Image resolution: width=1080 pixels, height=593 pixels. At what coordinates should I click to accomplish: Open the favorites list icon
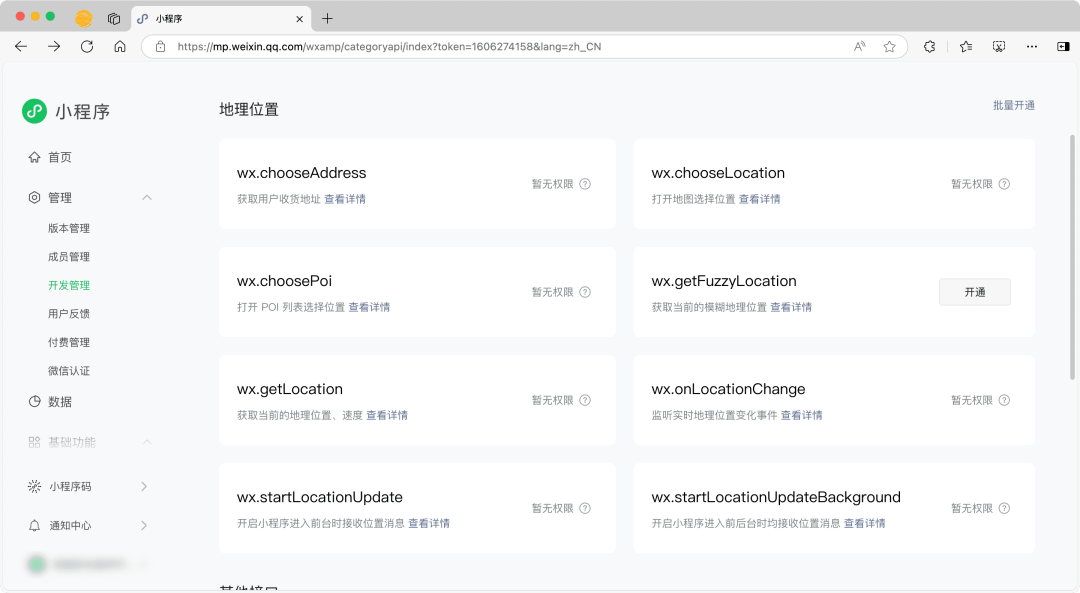966,47
